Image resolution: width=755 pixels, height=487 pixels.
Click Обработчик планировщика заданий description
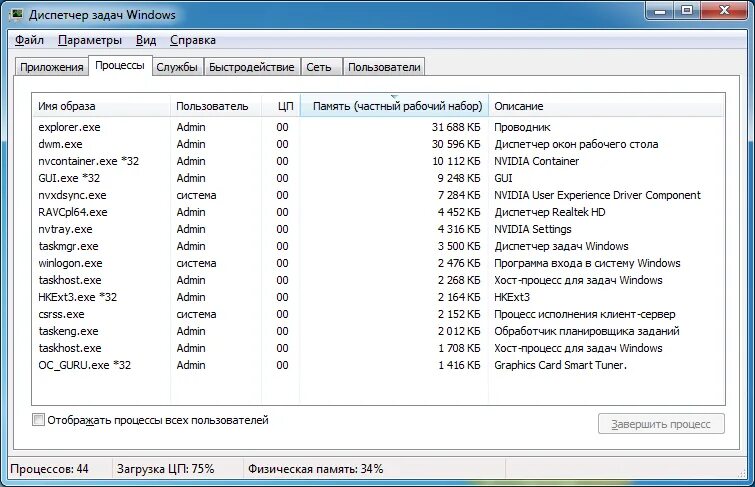tap(586, 331)
